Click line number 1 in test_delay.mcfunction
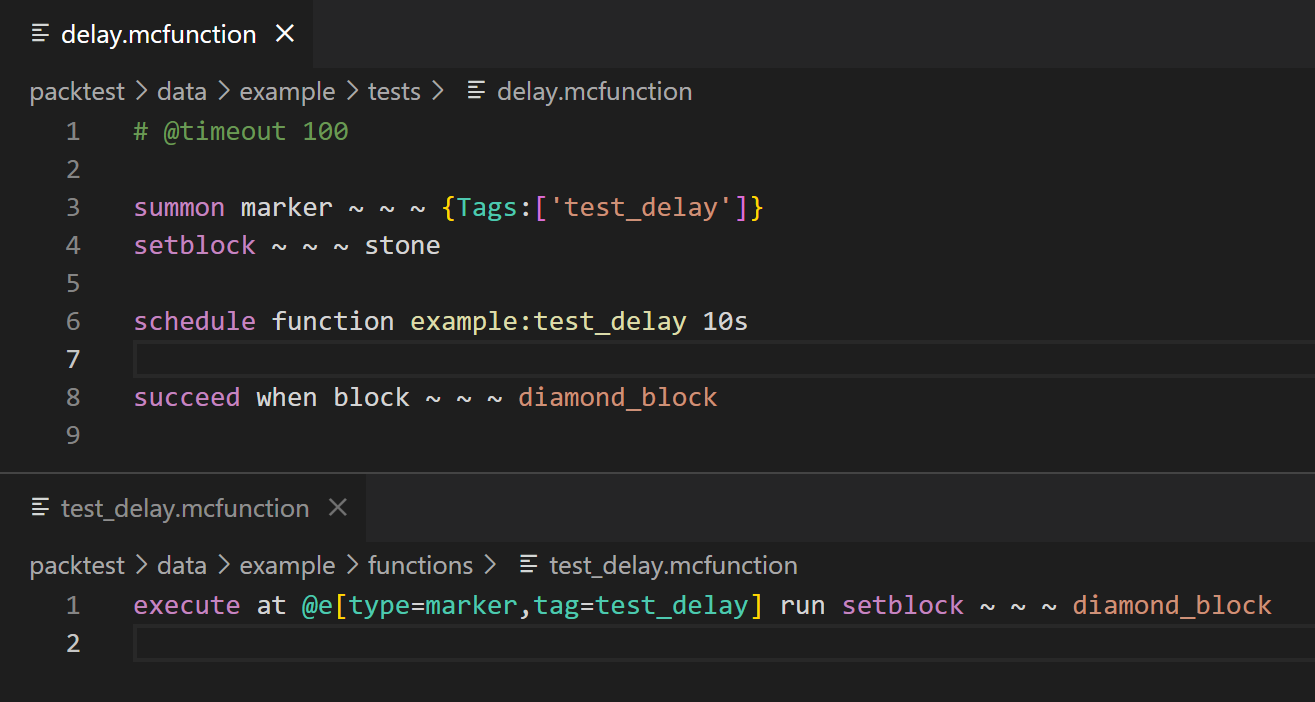Image resolution: width=1315 pixels, height=702 pixels. point(72,605)
